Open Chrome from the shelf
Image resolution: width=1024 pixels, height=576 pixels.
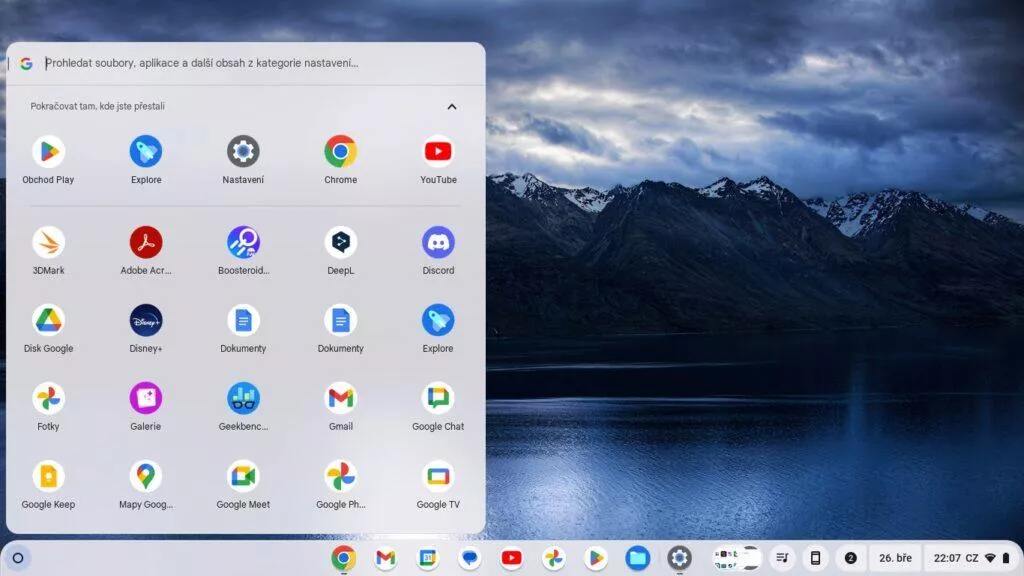344,558
